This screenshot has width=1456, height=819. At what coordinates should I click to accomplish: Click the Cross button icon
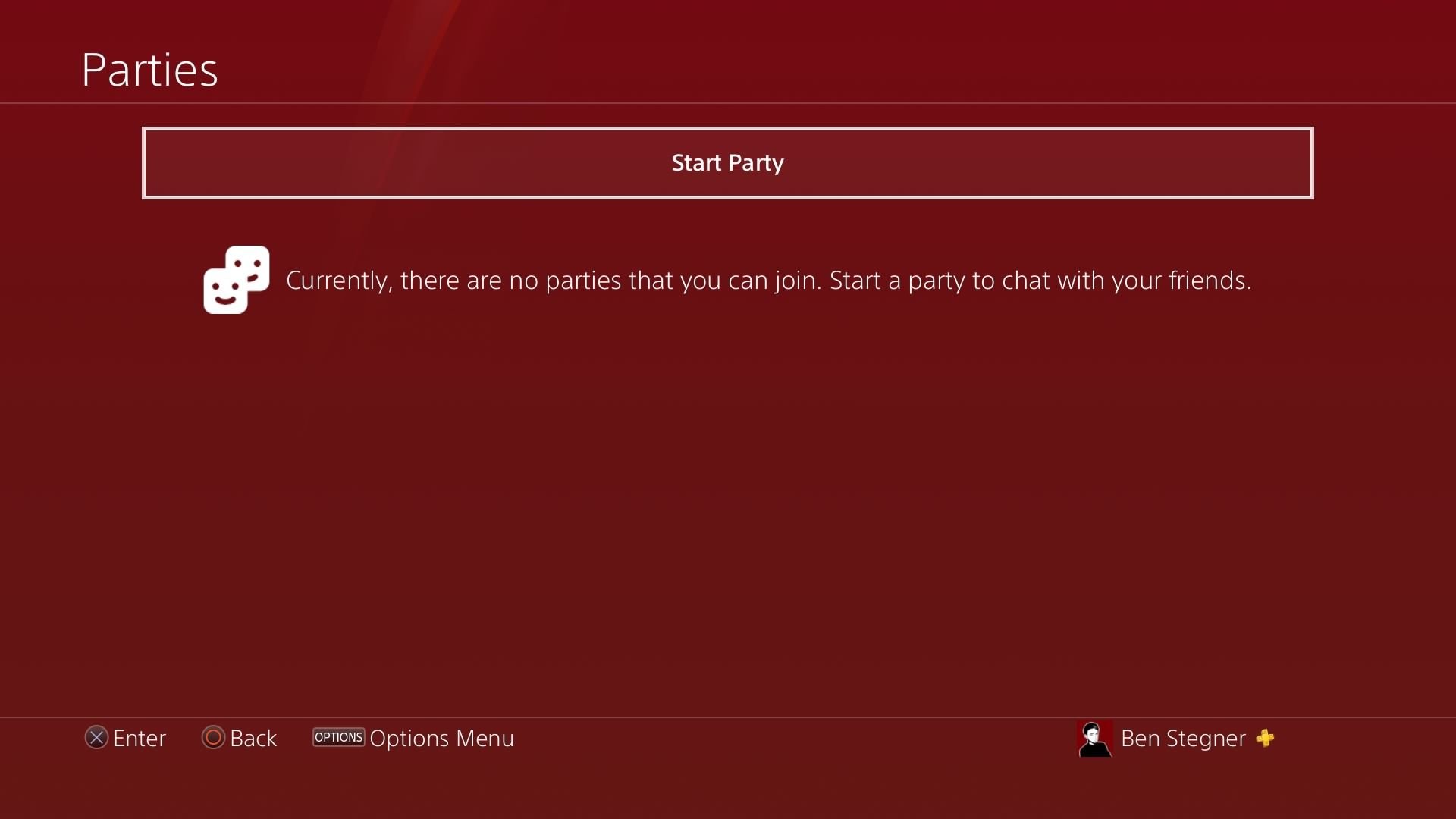(x=96, y=738)
